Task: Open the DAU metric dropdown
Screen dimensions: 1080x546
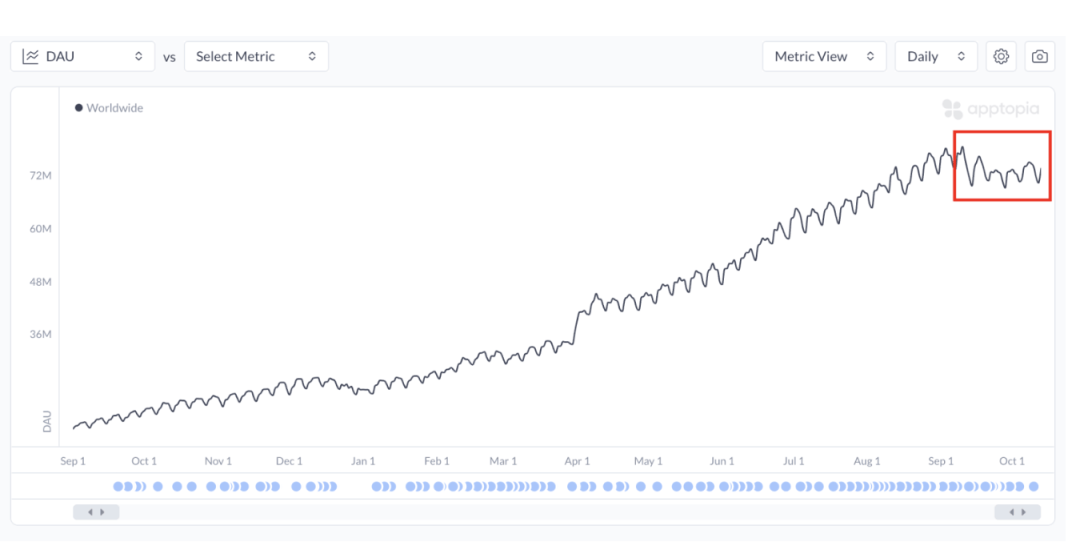Action: click(83, 57)
